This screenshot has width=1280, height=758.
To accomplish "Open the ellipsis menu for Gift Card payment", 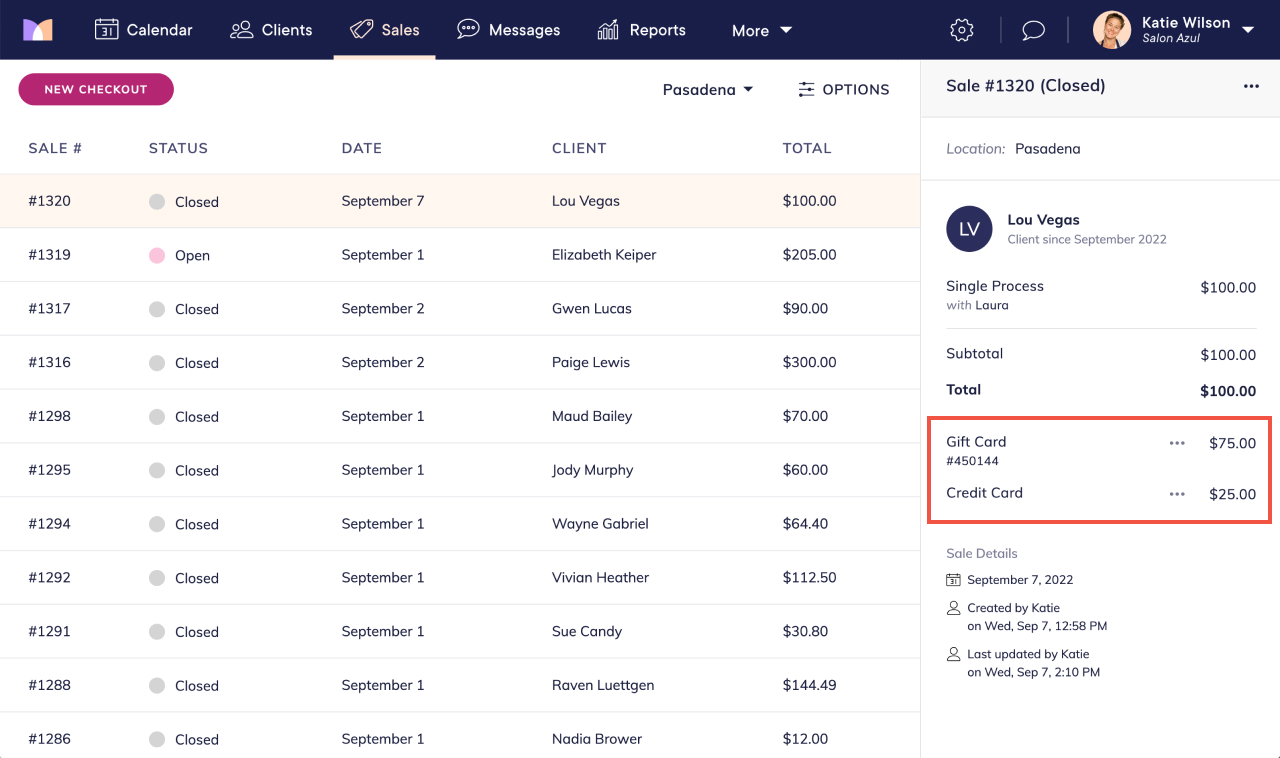I will tap(1176, 442).
